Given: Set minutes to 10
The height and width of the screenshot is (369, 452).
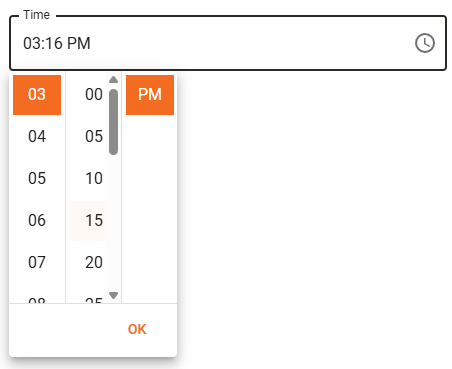Looking at the screenshot, I should click(88, 179).
